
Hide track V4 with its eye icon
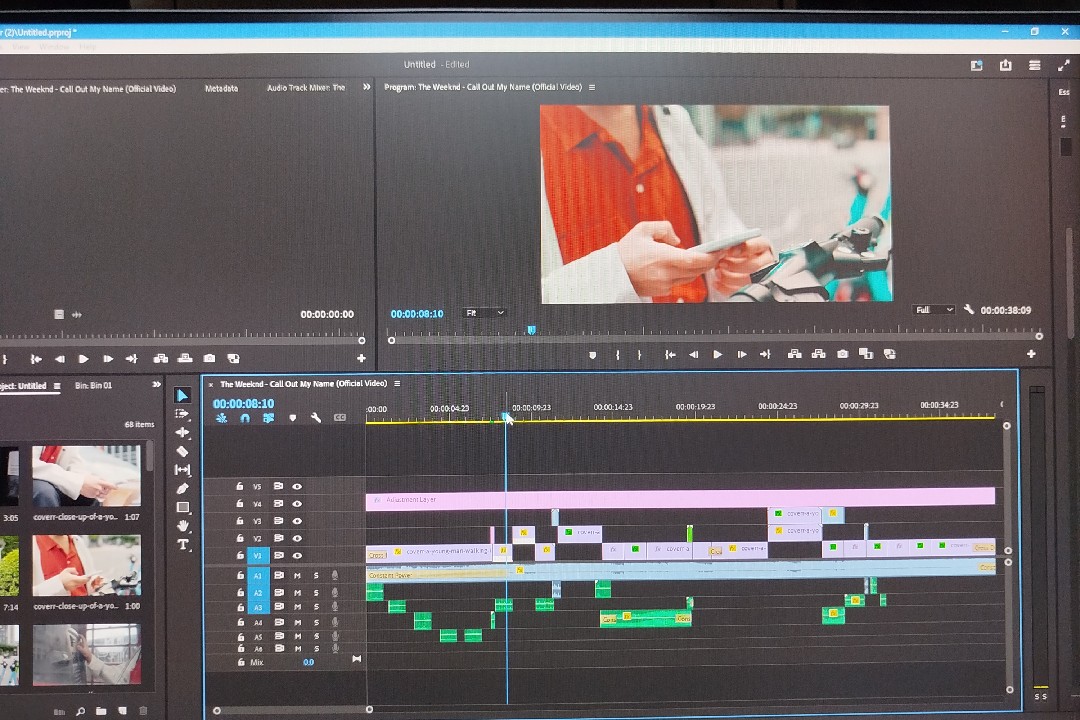tap(297, 504)
